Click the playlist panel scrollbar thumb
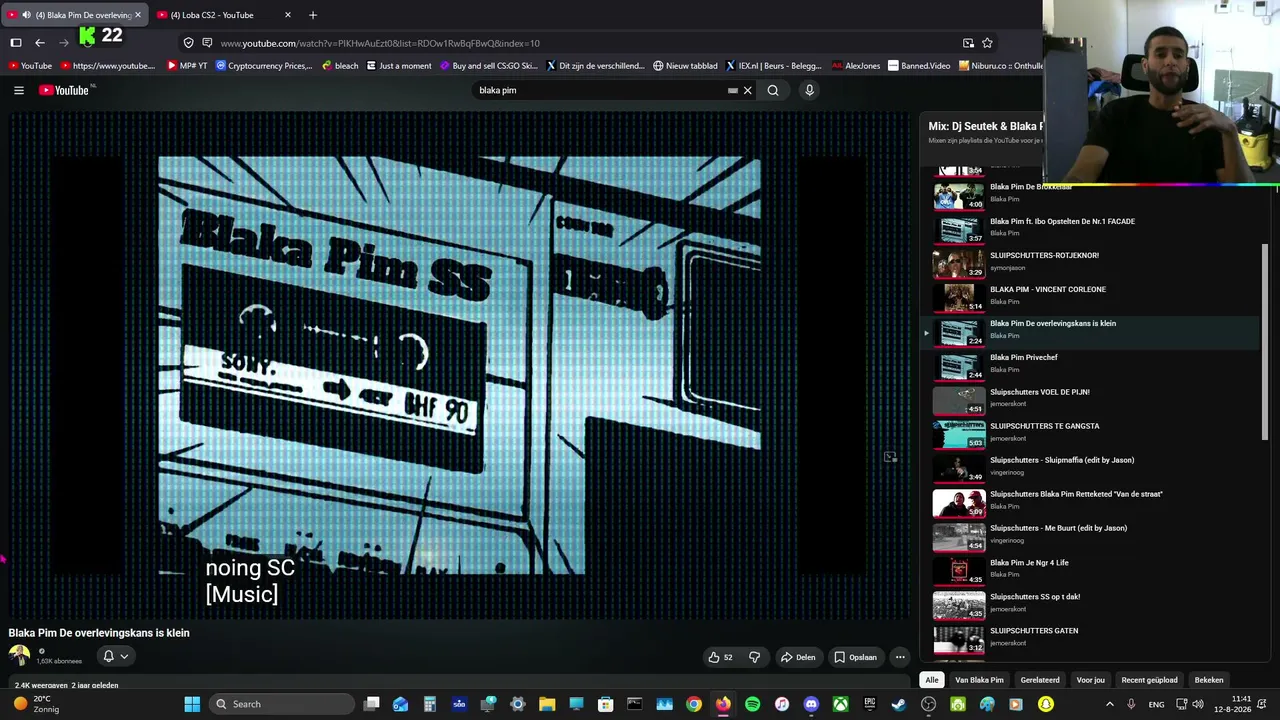This screenshot has height=720, width=1280. [x=1265, y=340]
